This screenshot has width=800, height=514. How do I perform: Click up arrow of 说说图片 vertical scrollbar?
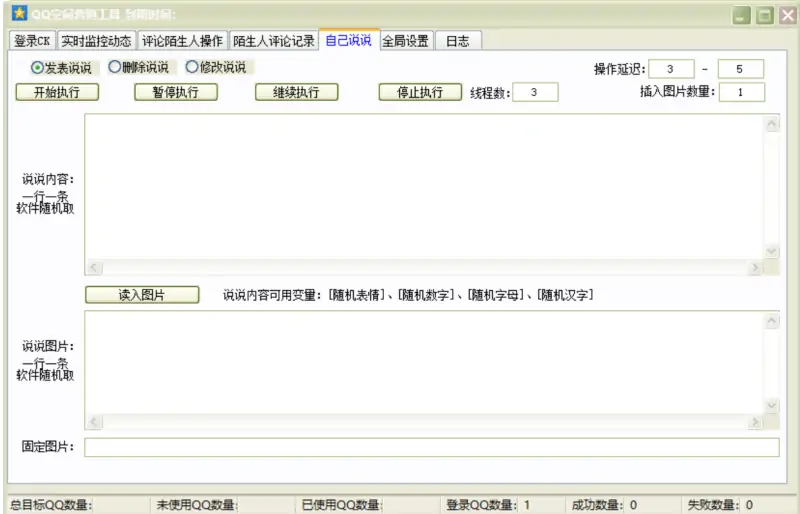point(772,321)
